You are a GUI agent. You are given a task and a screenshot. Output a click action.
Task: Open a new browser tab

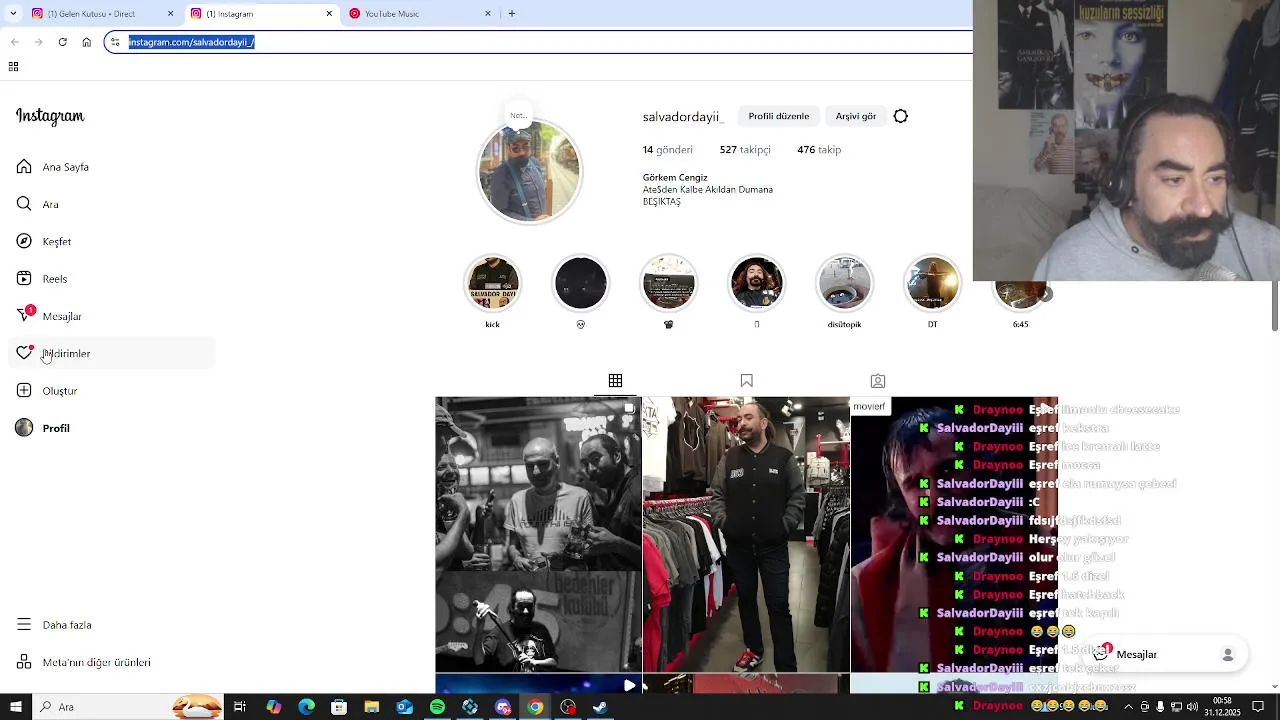512,14
